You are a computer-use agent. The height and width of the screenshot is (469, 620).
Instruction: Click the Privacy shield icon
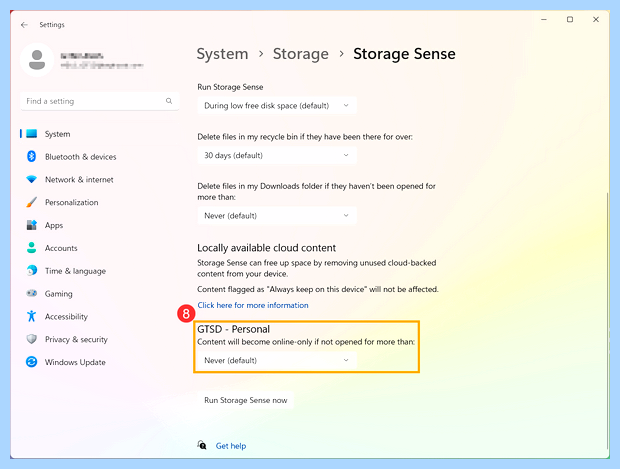(x=32, y=339)
